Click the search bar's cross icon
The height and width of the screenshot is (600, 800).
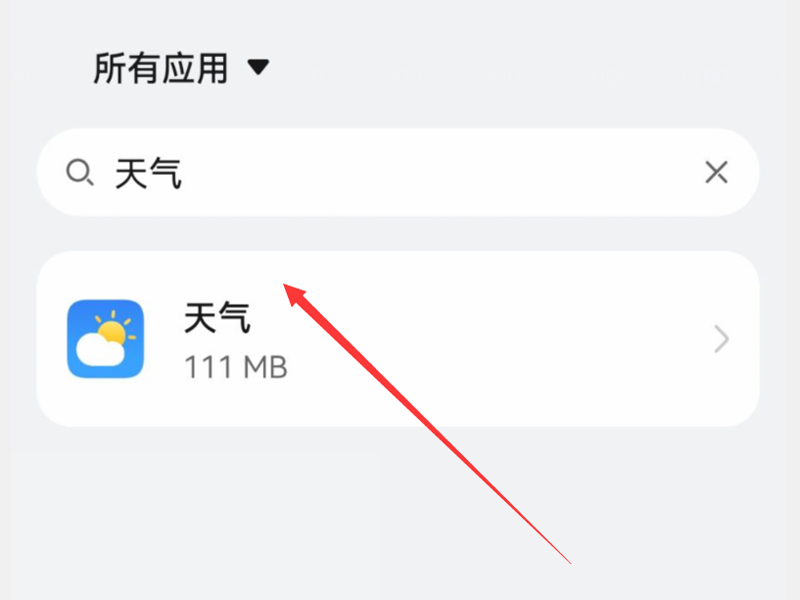716,172
